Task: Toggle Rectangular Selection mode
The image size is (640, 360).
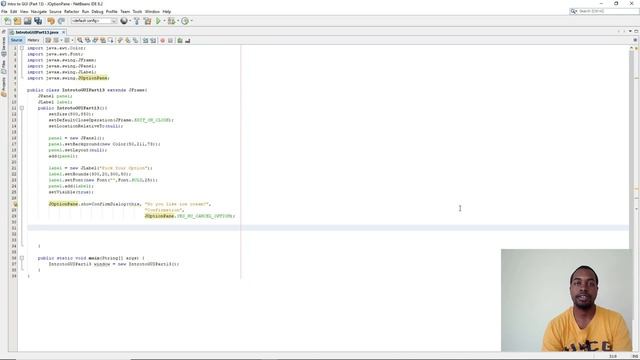Action: click(110, 40)
